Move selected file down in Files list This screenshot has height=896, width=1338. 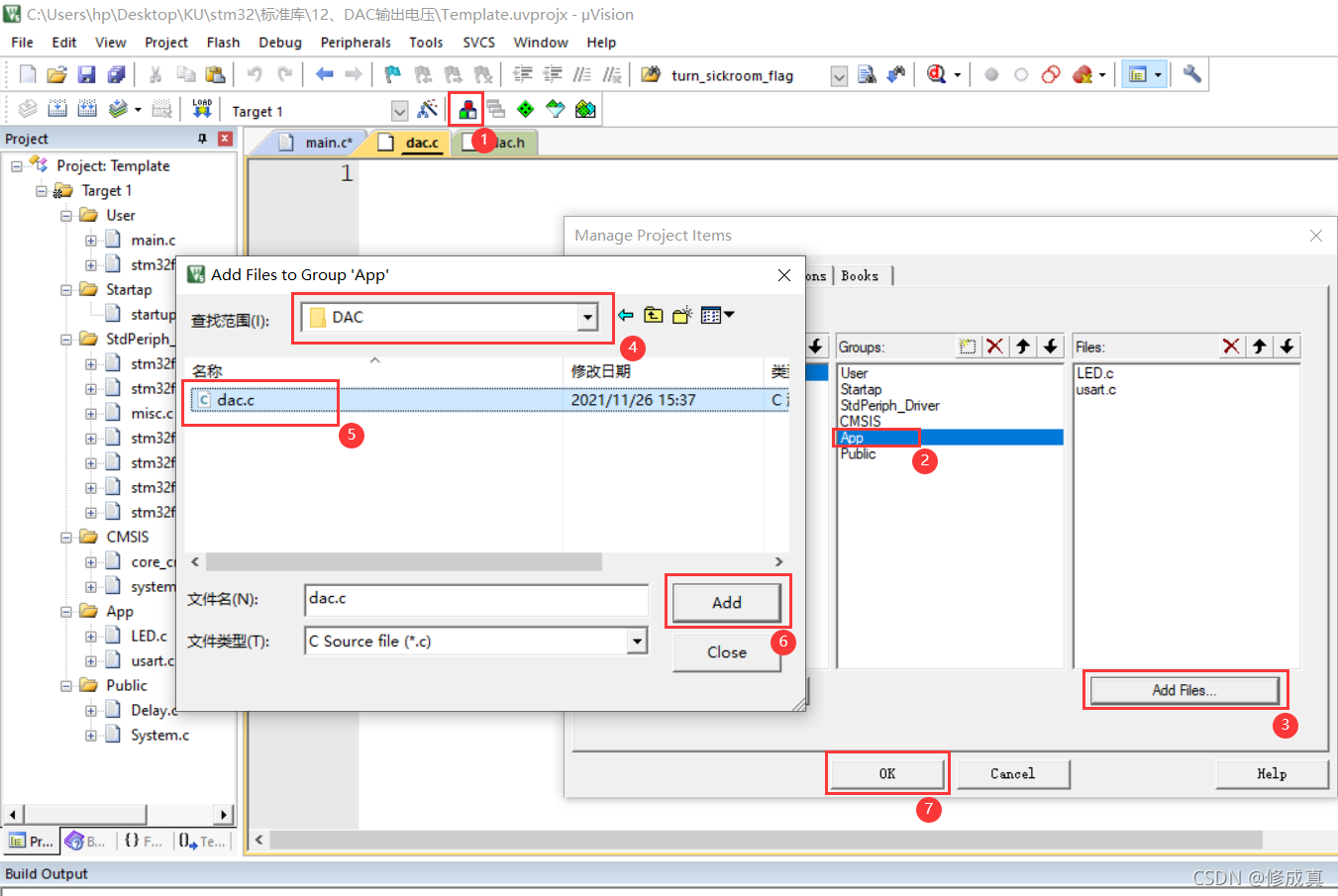[1287, 347]
